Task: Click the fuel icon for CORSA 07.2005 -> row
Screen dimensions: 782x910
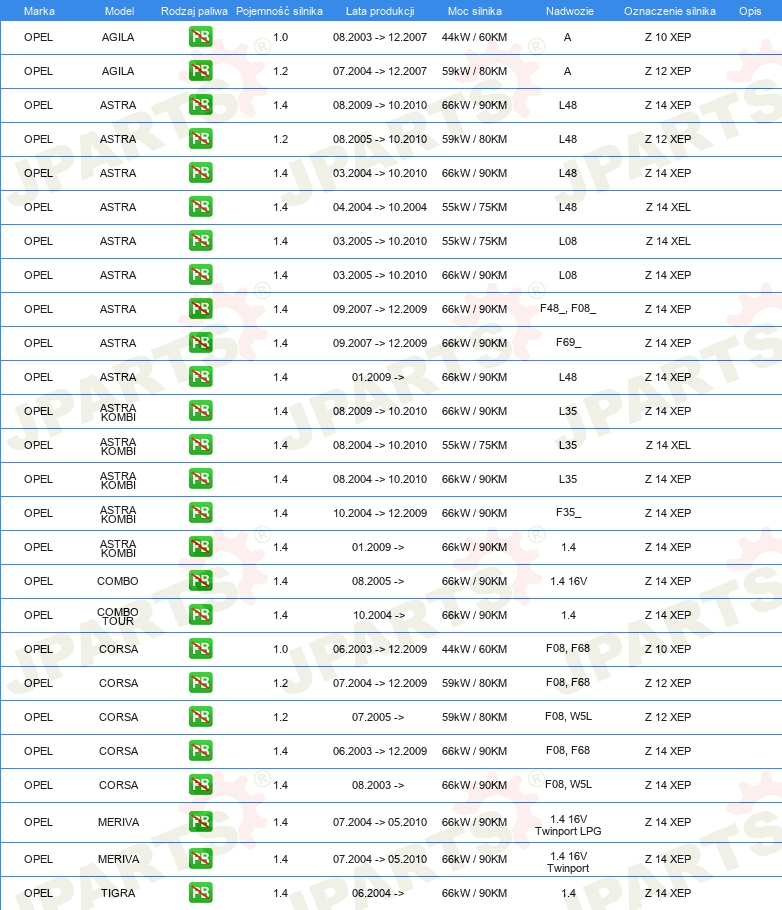Action: click(x=200, y=717)
